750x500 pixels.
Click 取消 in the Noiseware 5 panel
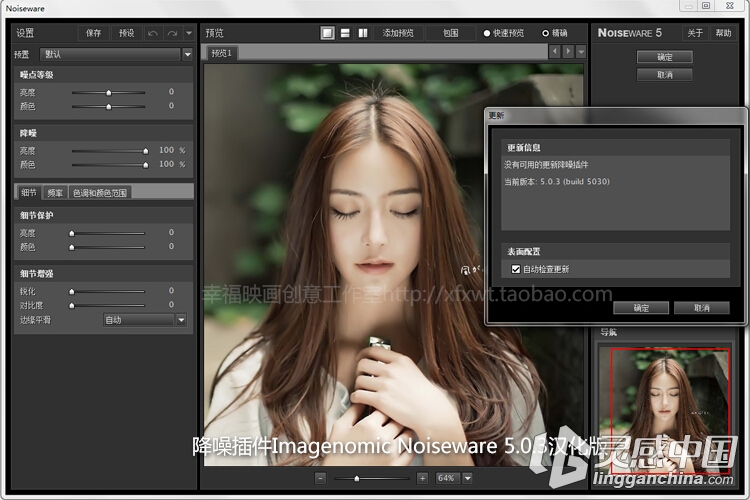(x=665, y=75)
